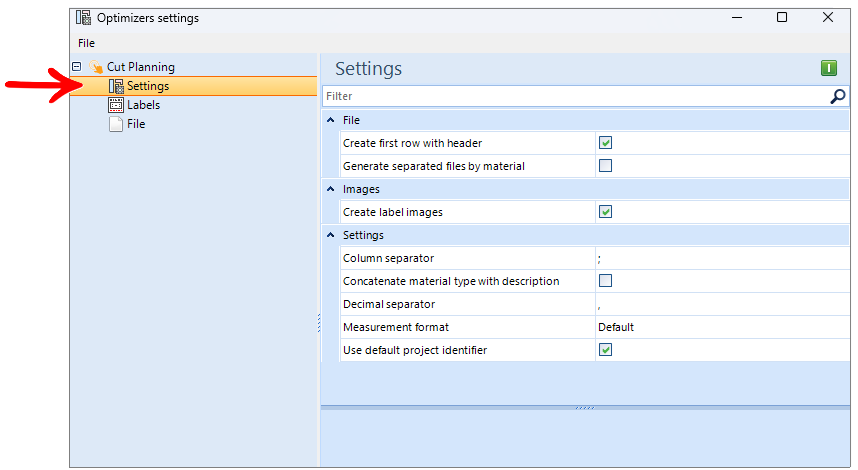Viewport: 858px width, 470px height.
Task: Click the File page icon in tree
Action: tap(116, 124)
